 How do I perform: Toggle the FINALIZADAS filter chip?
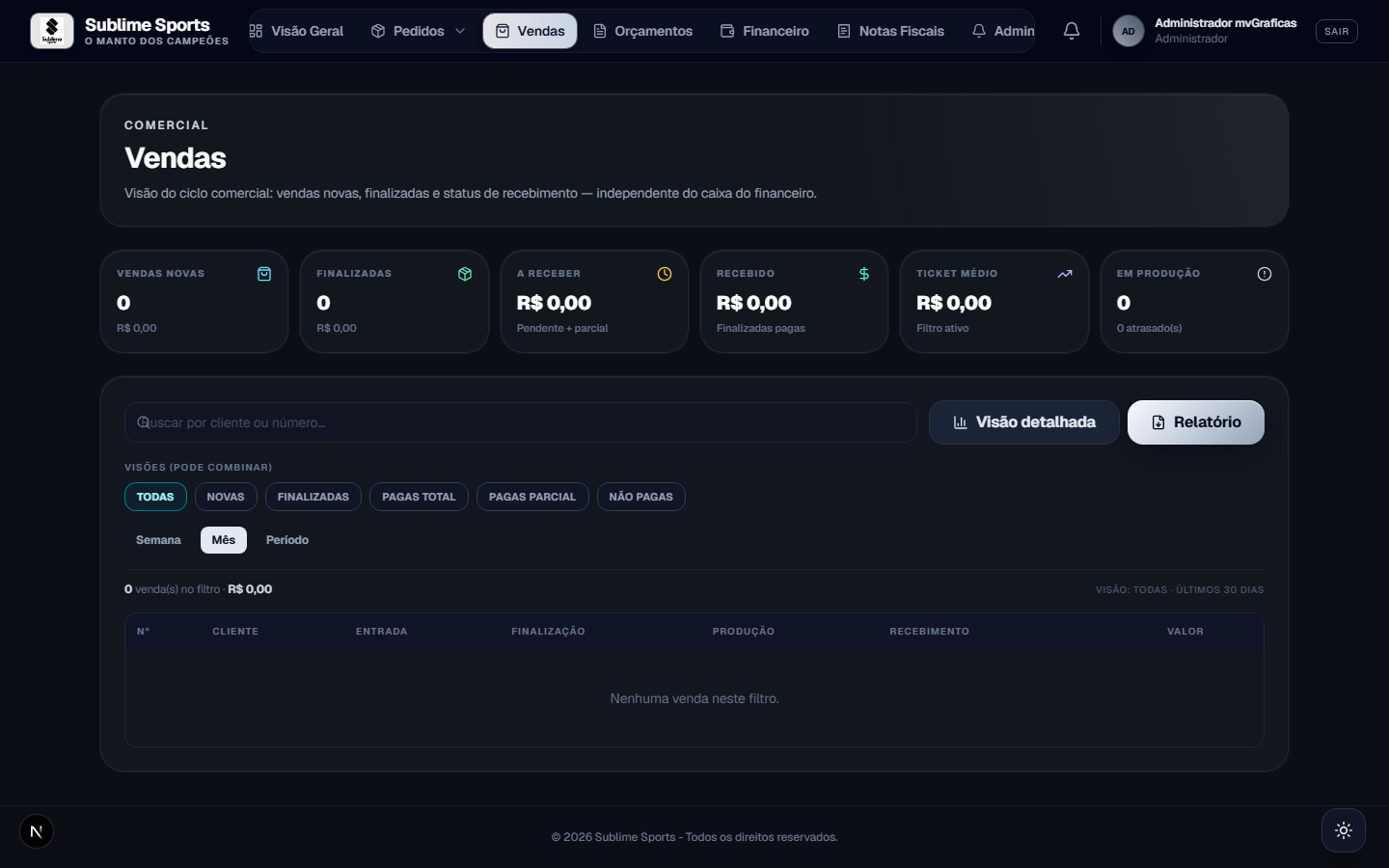tap(313, 497)
